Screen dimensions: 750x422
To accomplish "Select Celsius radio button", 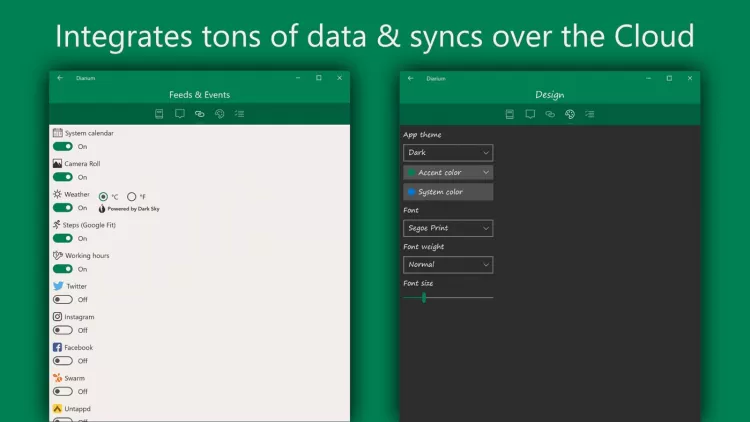I will 103,197.
